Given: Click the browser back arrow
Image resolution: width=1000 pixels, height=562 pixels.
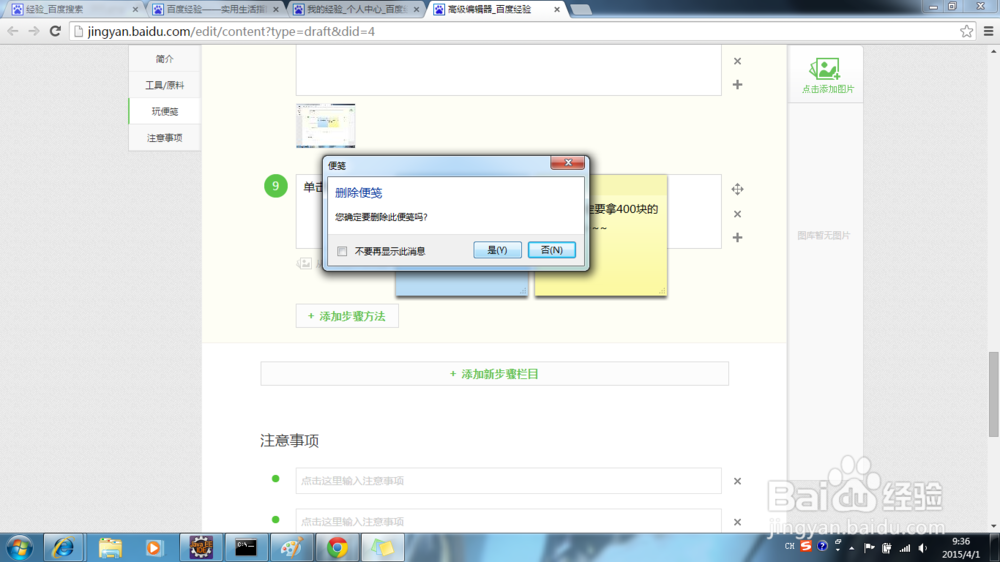Looking at the screenshot, I should (x=13, y=31).
